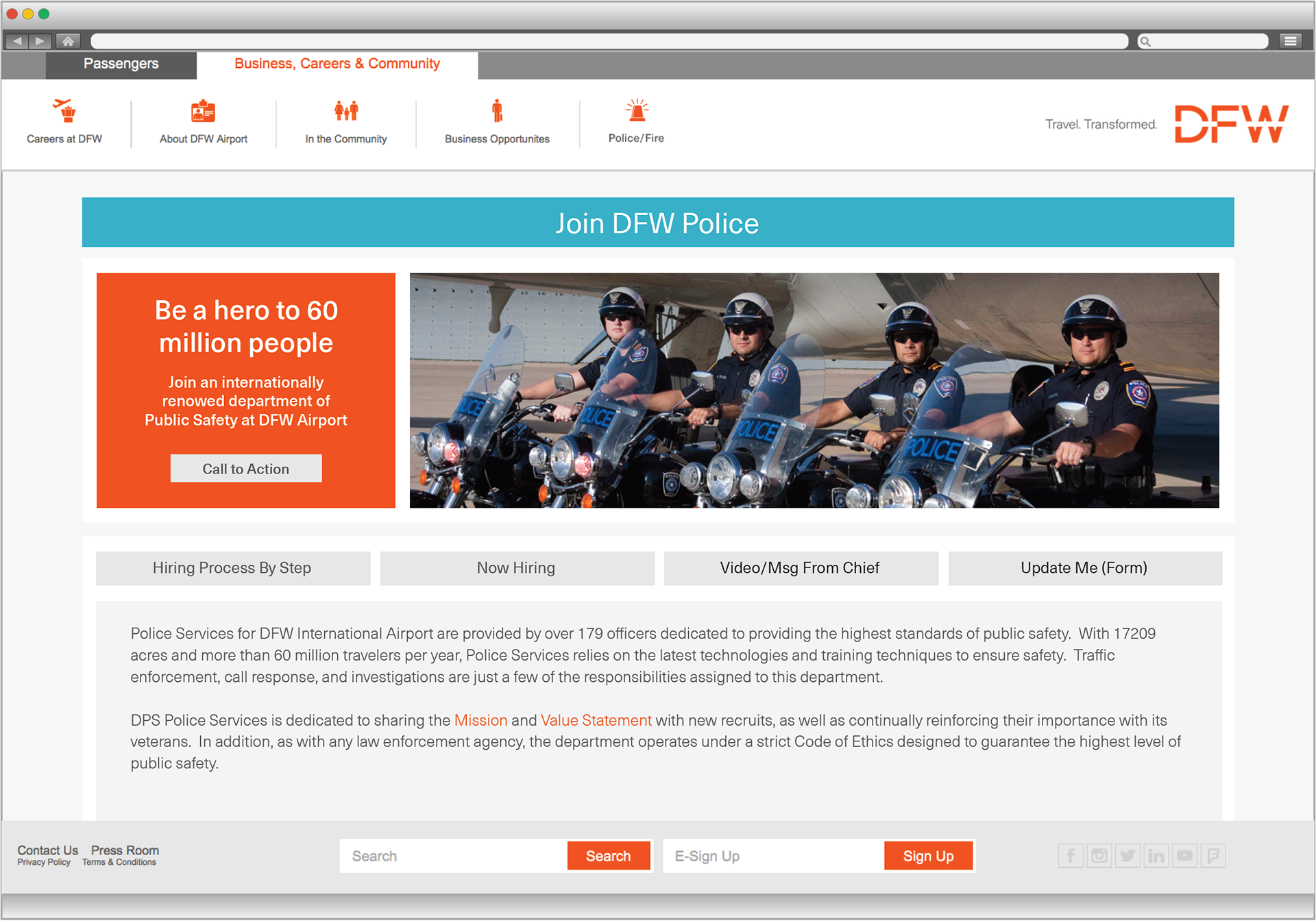The height and width of the screenshot is (921, 1316).
Task: Click the orange Sign Up button
Action: 928,856
